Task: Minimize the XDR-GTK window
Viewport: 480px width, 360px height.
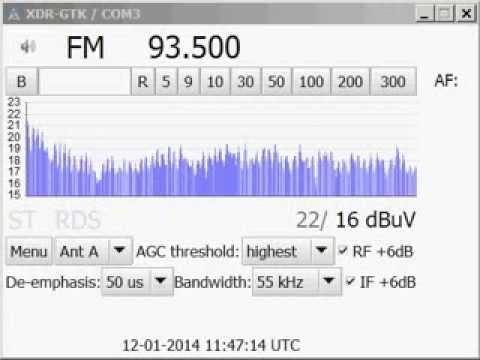Action: point(425,14)
